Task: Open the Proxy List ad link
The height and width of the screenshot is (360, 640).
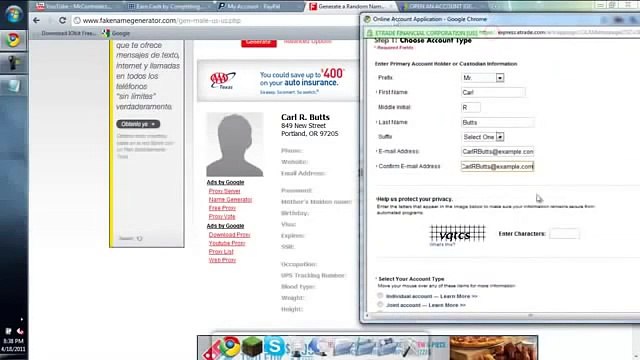Action: click(x=221, y=252)
